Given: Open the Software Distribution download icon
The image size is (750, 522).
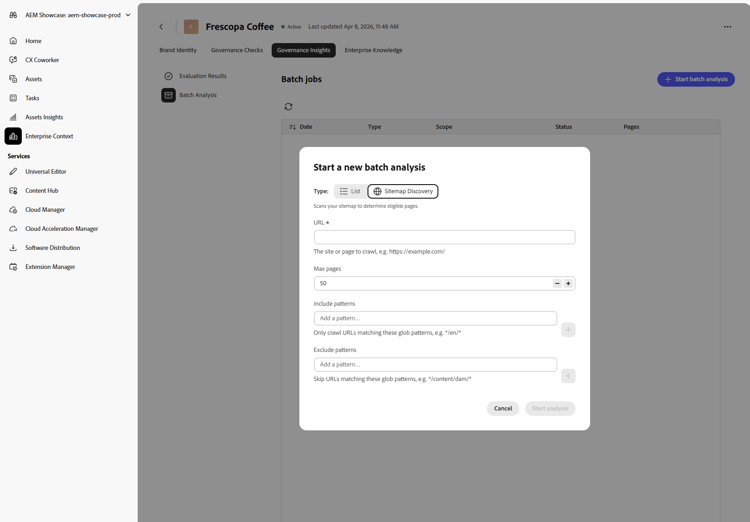Looking at the screenshot, I should (x=13, y=248).
